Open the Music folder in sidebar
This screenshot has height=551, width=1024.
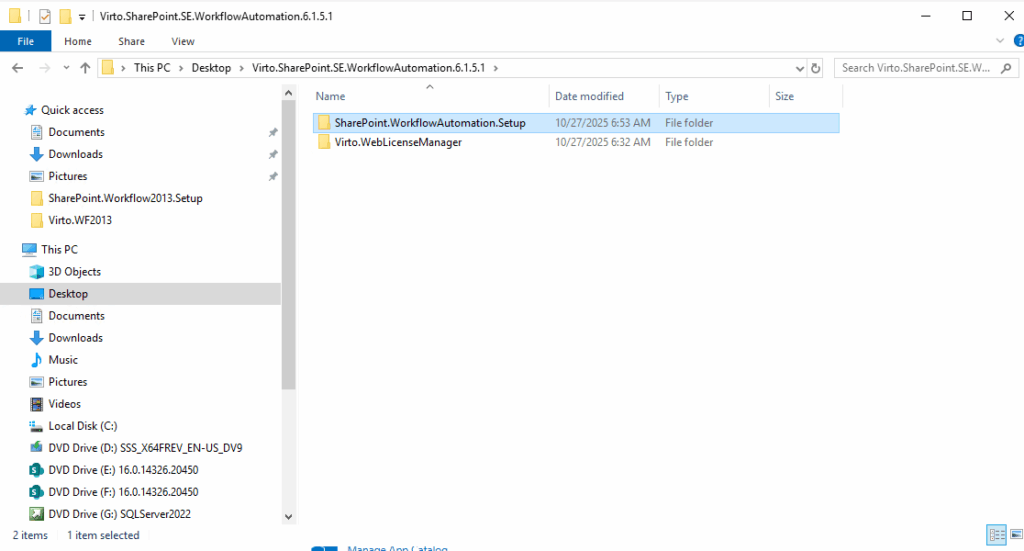[63, 360]
